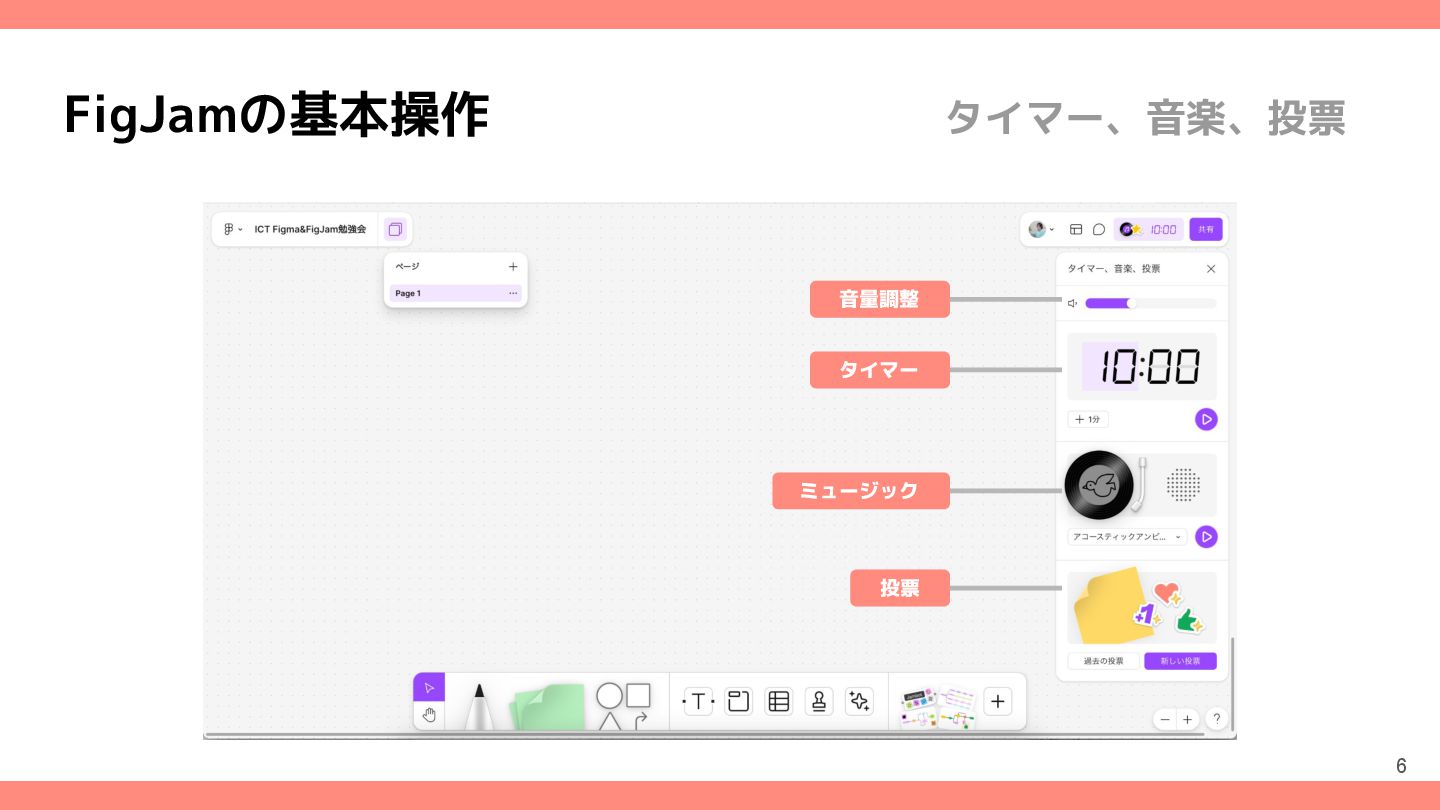Close the タイマー、音楽、投票 panel
1440x810 pixels.
click(1211, 269)
